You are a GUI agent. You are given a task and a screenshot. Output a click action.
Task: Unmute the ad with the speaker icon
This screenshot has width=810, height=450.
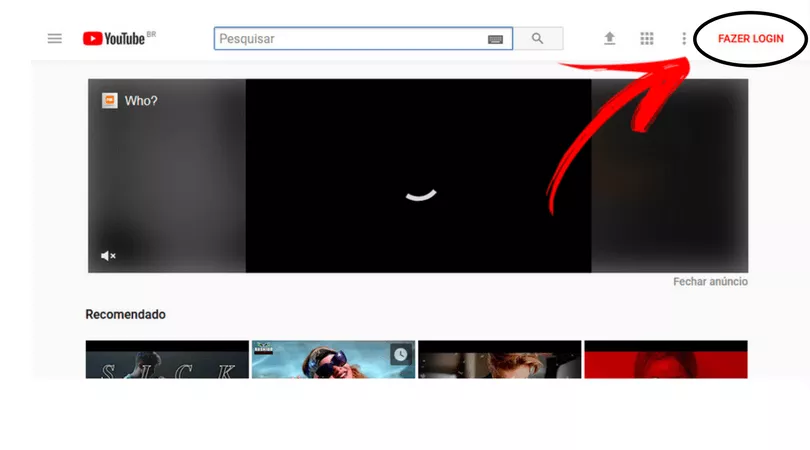point(108,256)
